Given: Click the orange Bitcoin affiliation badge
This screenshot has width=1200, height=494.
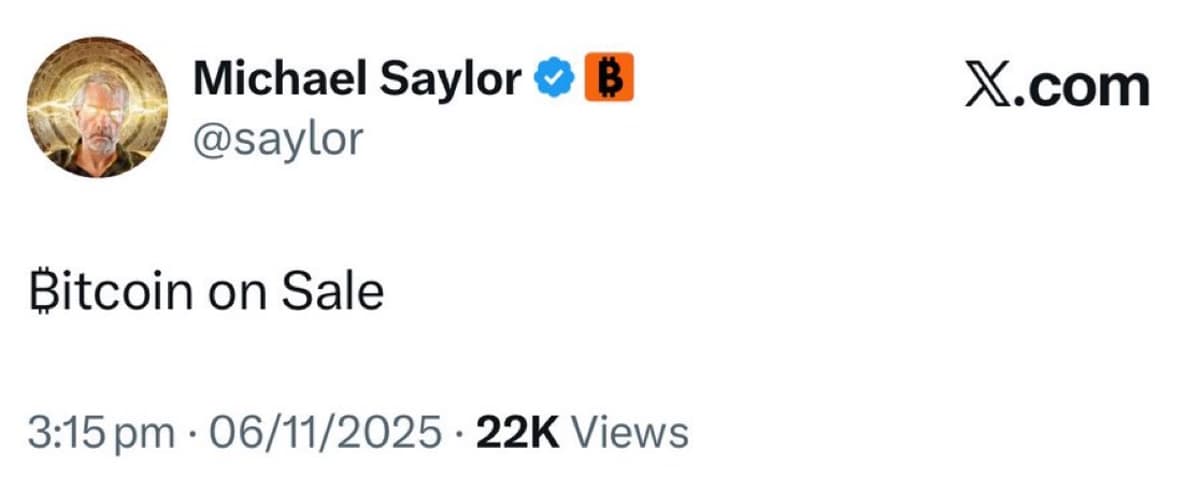Looking at the screenshot, I should click(x=607, y=79).
